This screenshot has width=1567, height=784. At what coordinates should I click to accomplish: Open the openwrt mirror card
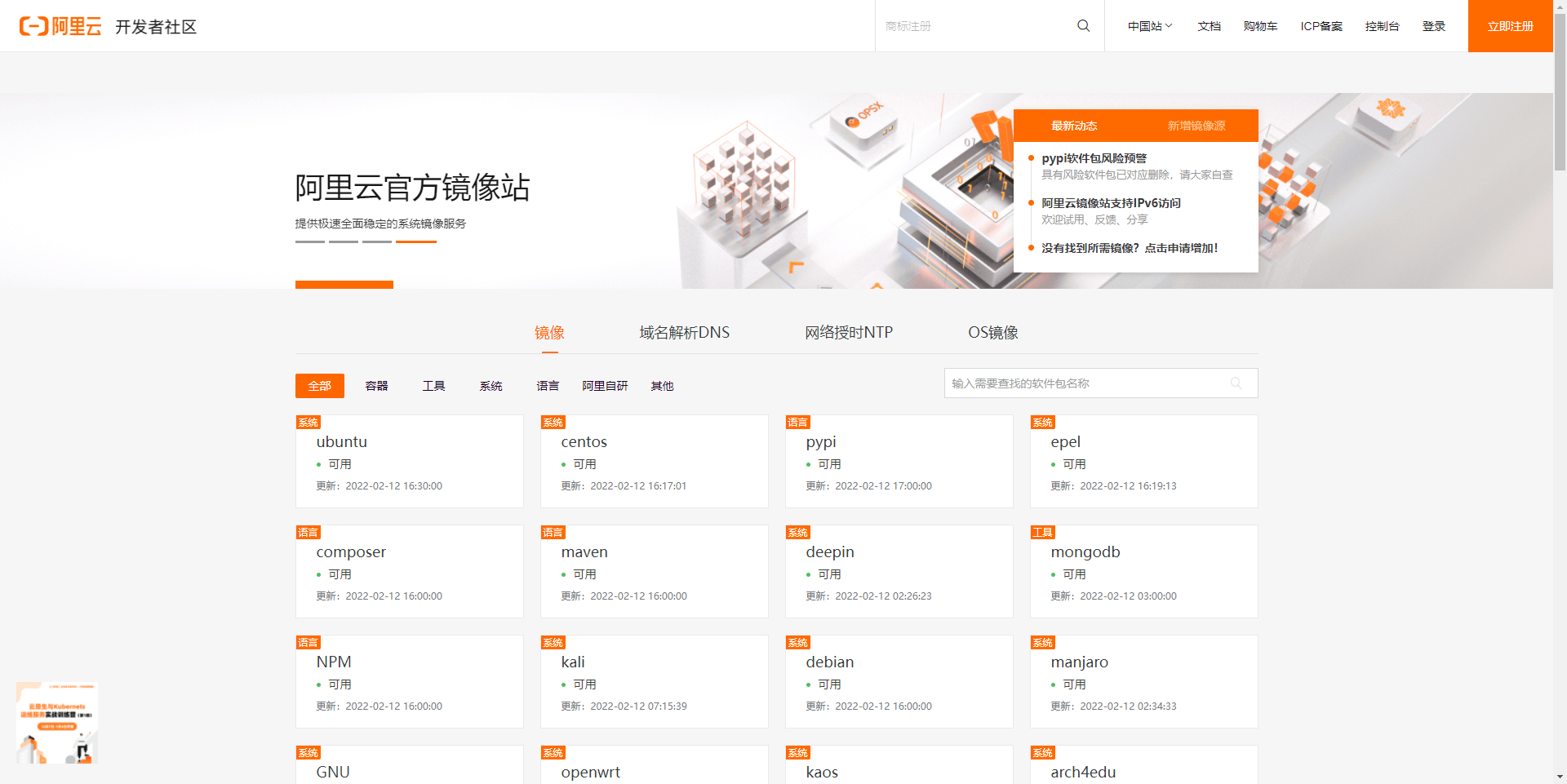[x=655, y=764]
